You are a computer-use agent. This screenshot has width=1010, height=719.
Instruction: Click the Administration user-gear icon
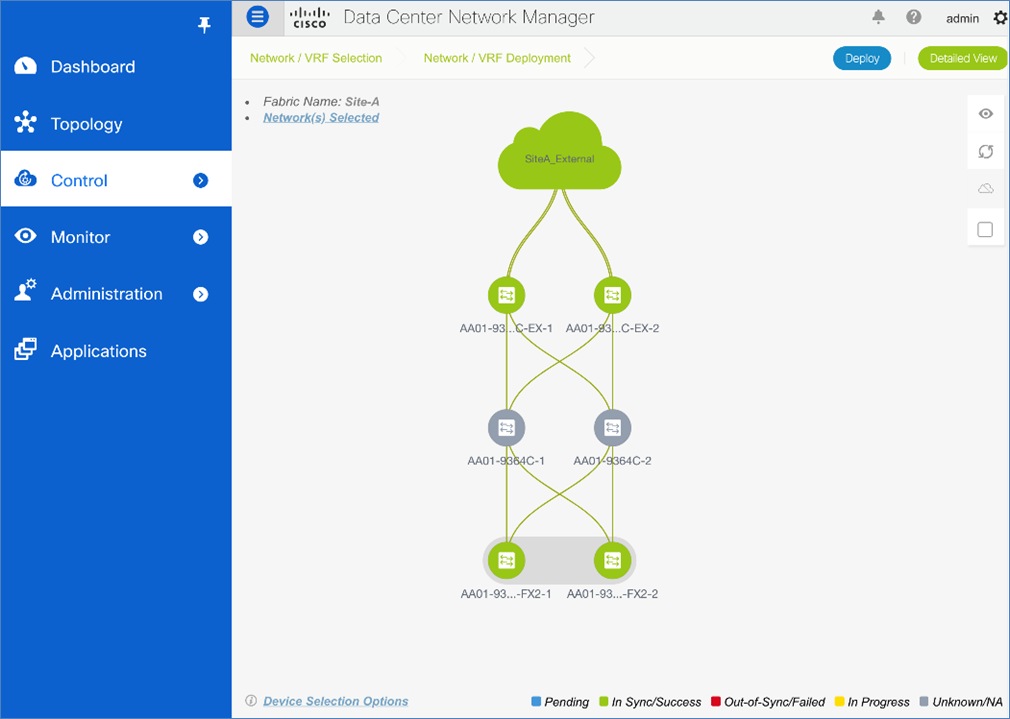tap(25, 291)
